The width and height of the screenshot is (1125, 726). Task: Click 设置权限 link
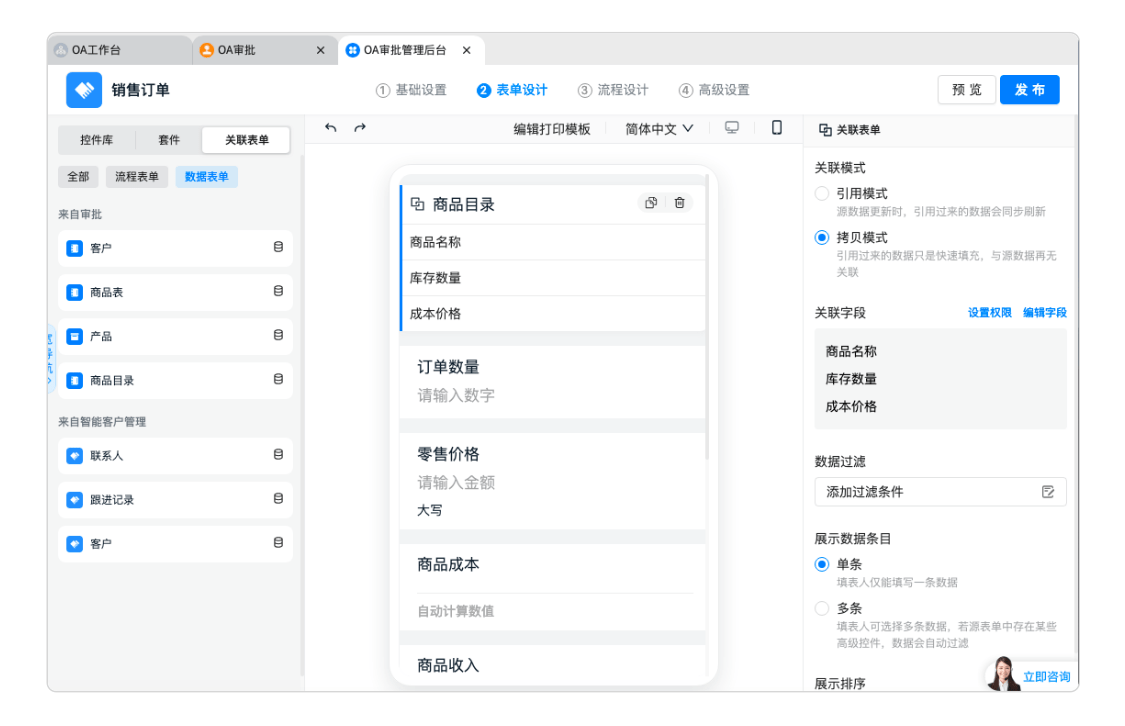pyautogui.click(x=989, y=313)
